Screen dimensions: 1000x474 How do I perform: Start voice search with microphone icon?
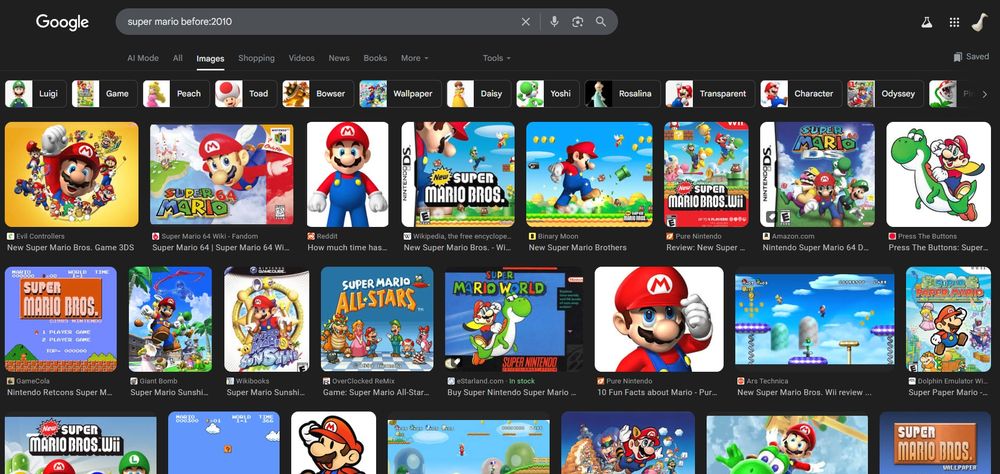point(554,22)
